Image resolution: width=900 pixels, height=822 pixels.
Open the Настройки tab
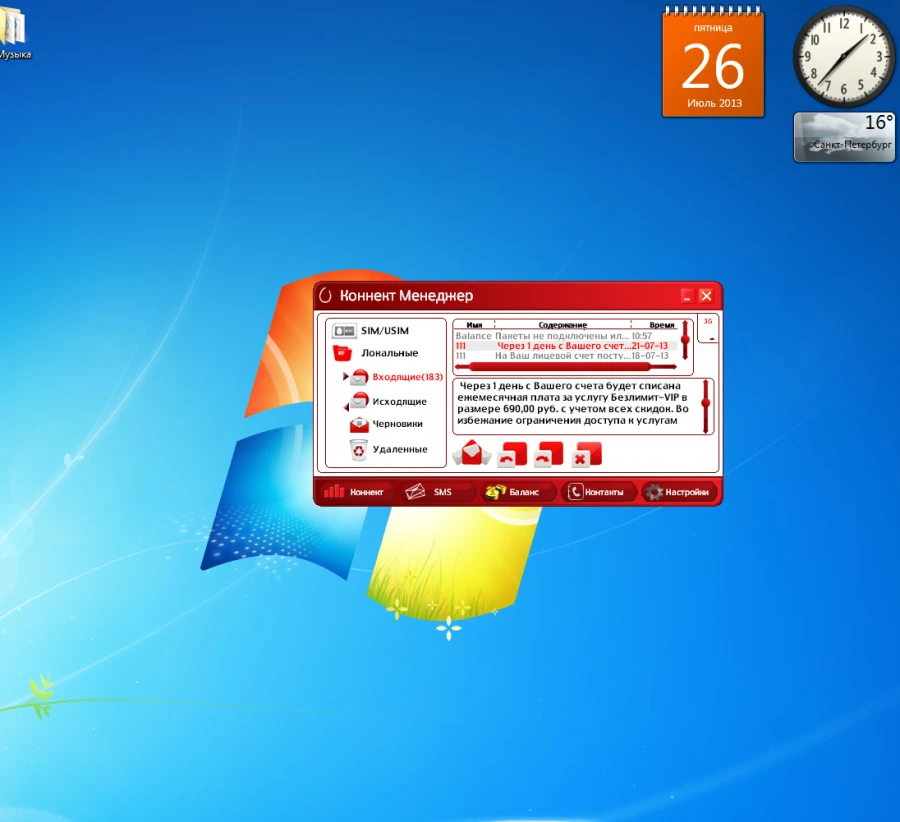pyautogui.click(x=679, y=492)
